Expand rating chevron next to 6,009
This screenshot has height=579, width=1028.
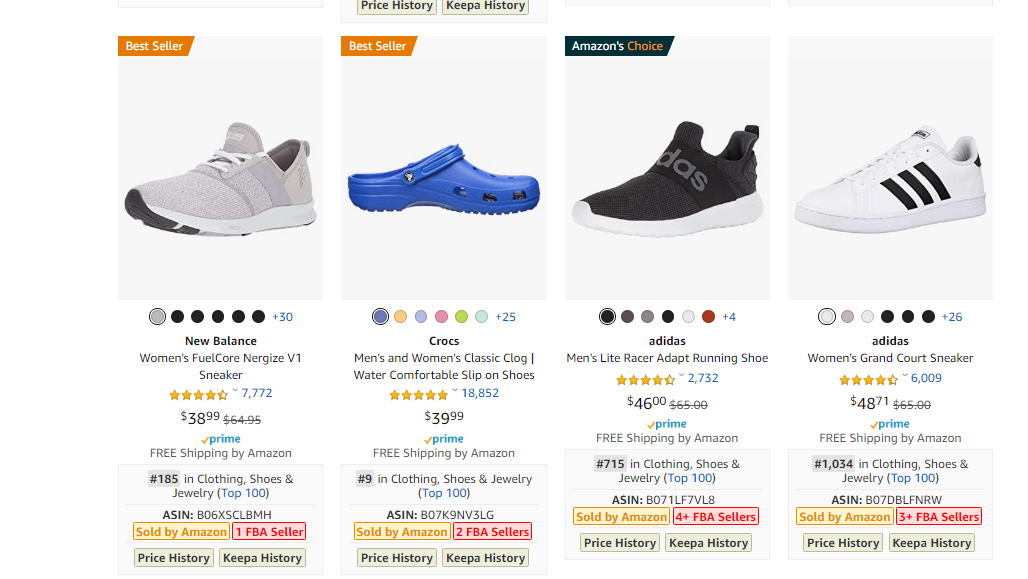point(905,376)
